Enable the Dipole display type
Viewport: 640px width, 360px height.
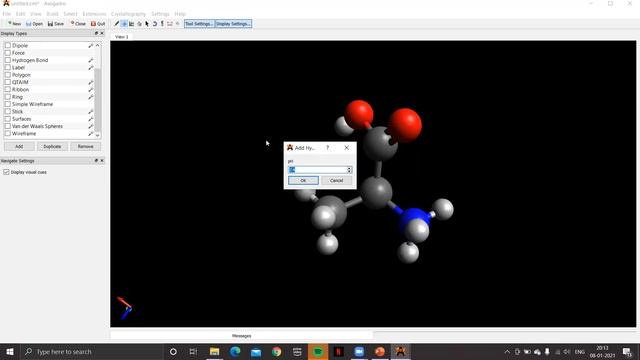(x=8, y=46)
